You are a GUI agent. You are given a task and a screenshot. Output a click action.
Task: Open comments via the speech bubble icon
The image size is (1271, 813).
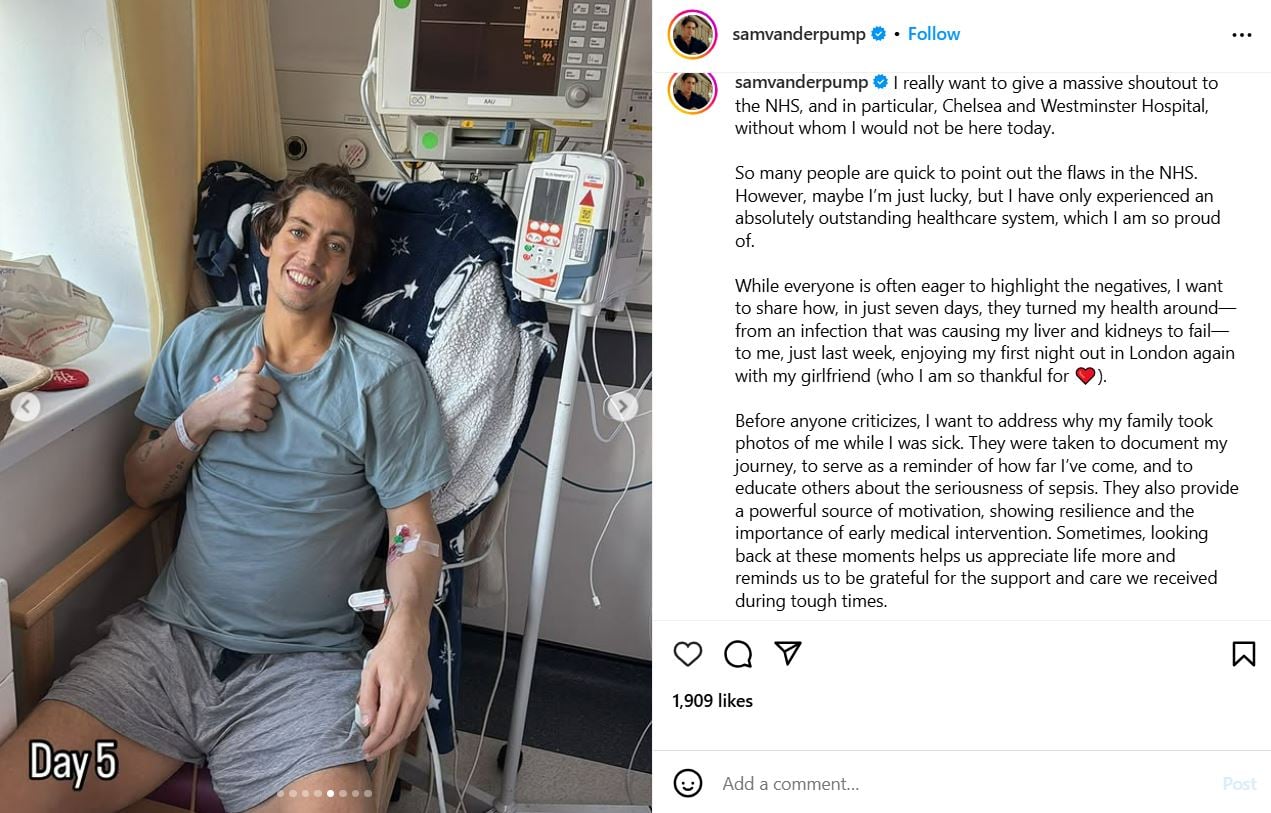(738, 654)
